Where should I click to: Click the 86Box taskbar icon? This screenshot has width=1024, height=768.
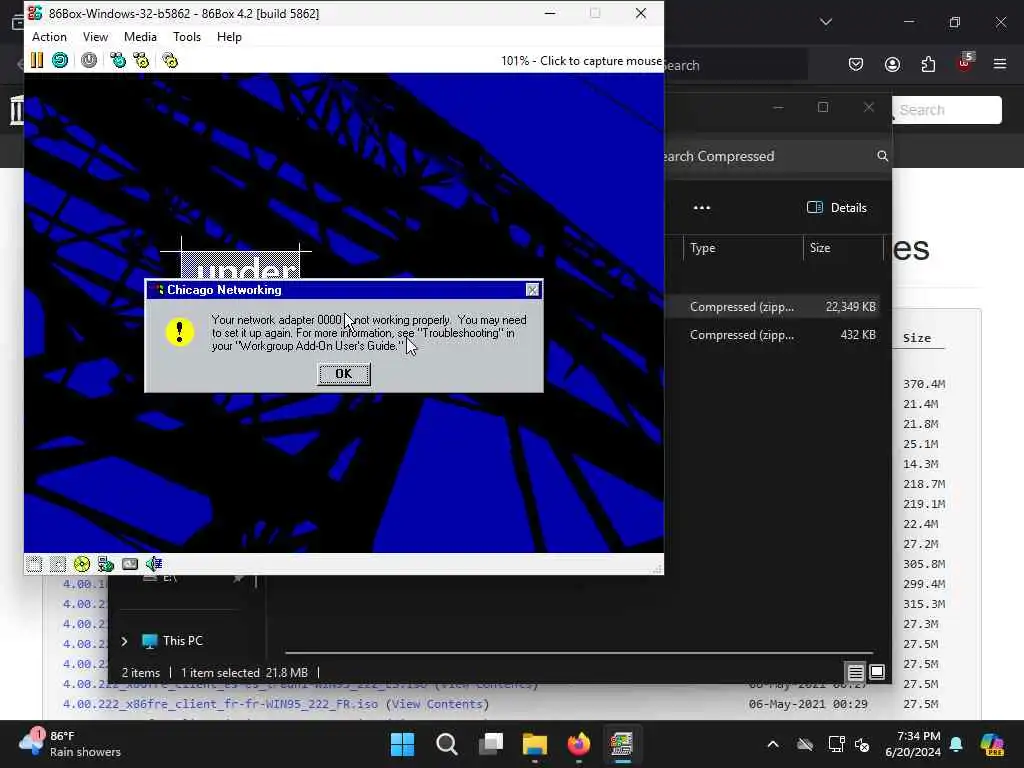click(622, 744)
